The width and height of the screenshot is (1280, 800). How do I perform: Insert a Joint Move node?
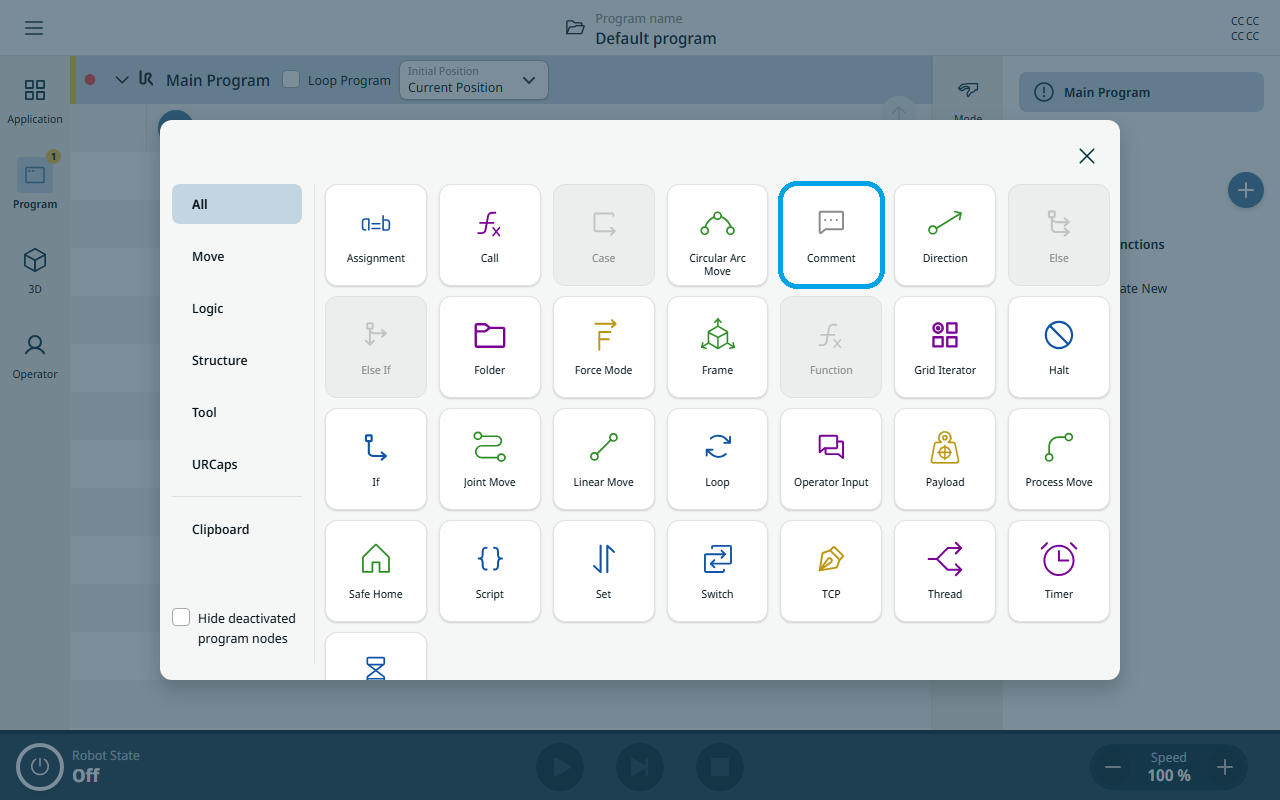click(x=490, y=459)
